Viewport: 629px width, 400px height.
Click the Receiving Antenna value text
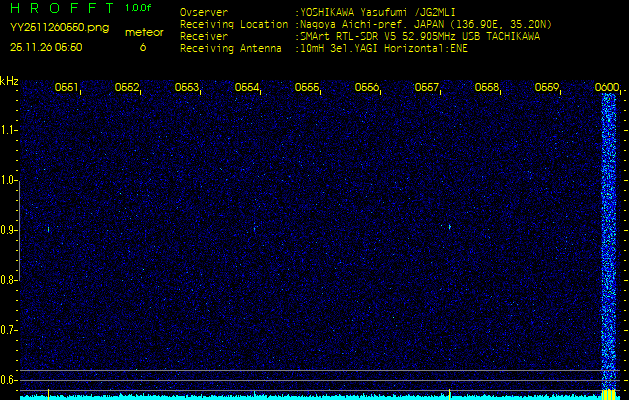385,47
